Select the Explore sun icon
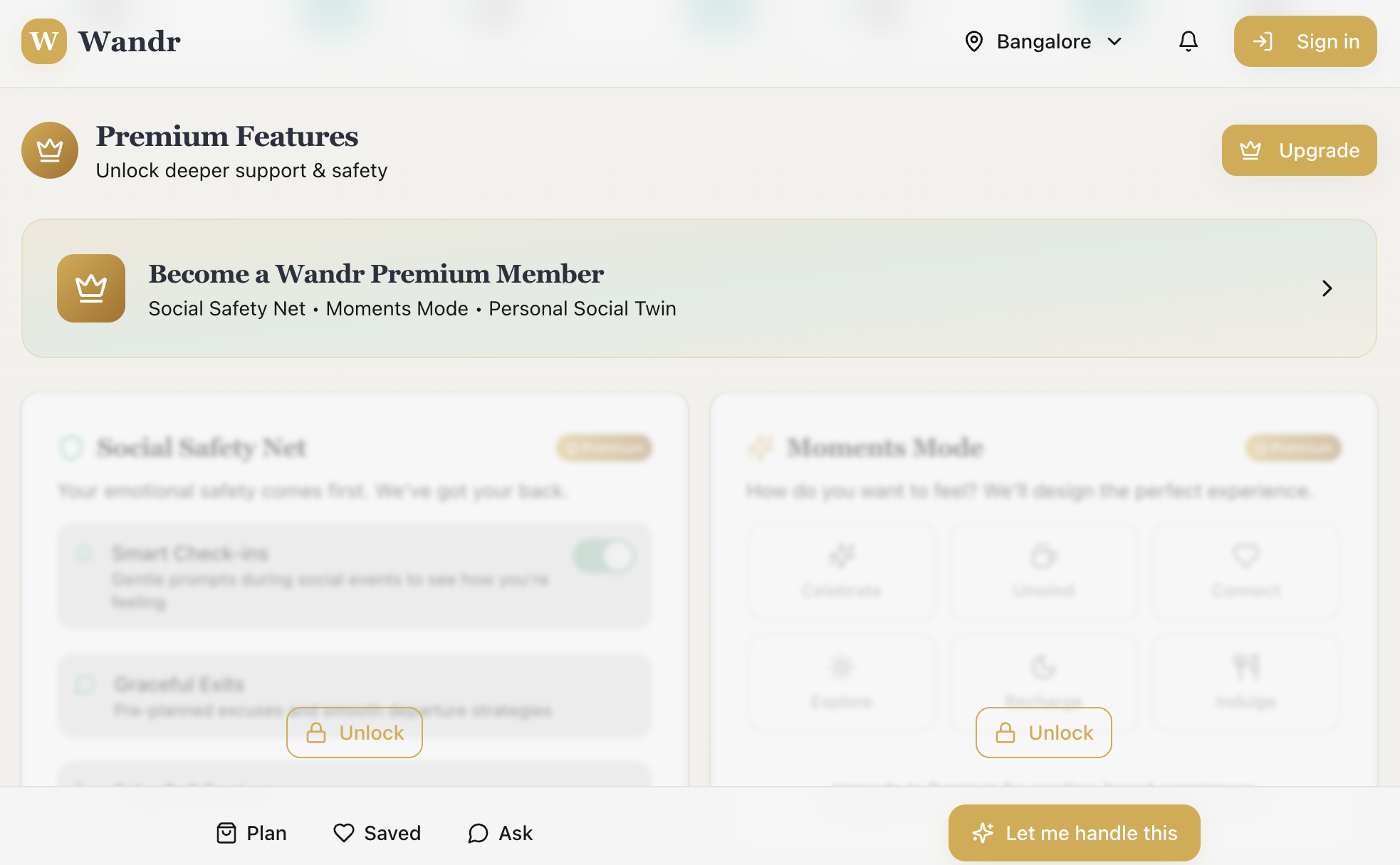The width and height of the screenshot is (1400, 865). (841, 667)
